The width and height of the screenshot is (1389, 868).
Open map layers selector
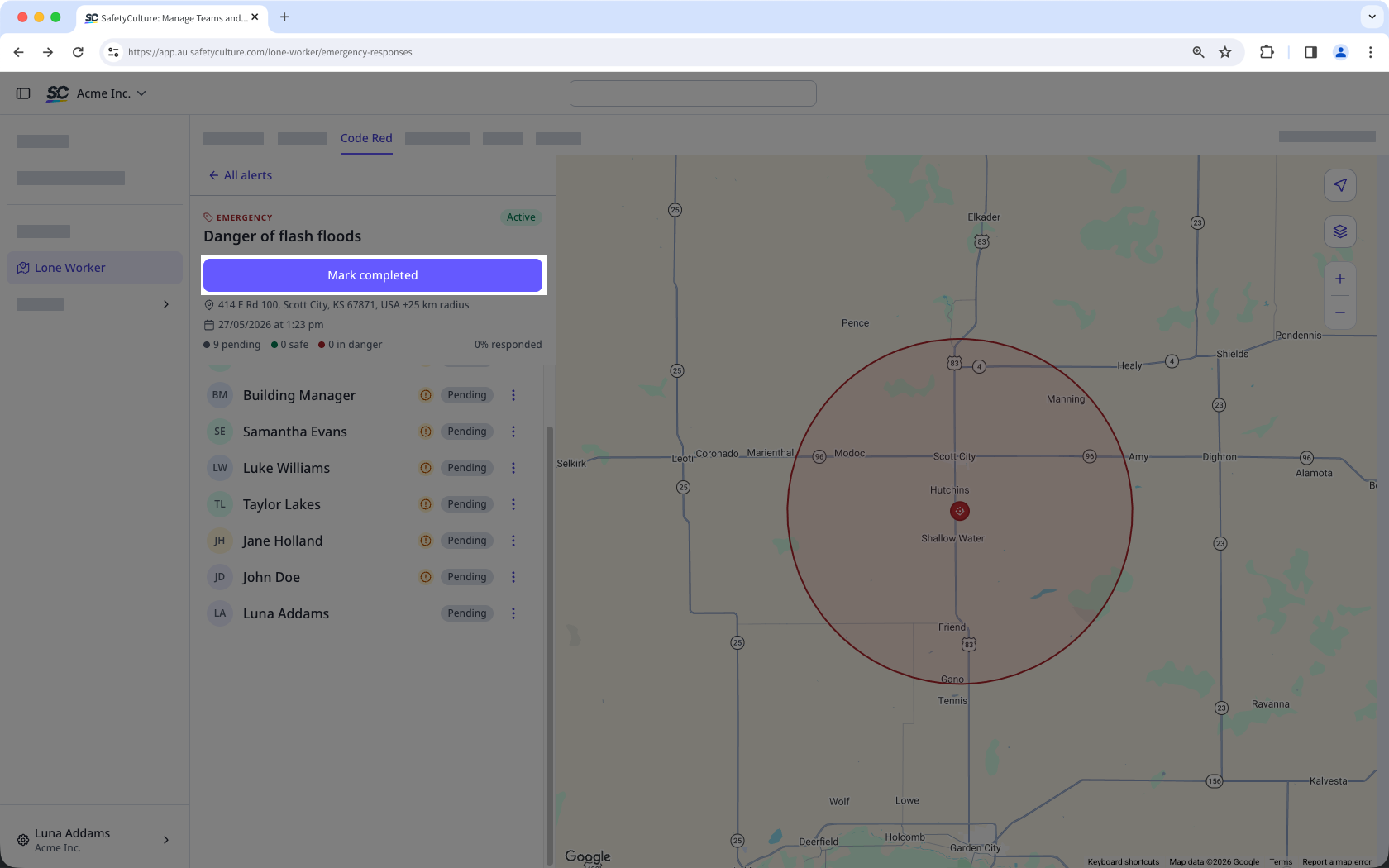[1340, 231]
